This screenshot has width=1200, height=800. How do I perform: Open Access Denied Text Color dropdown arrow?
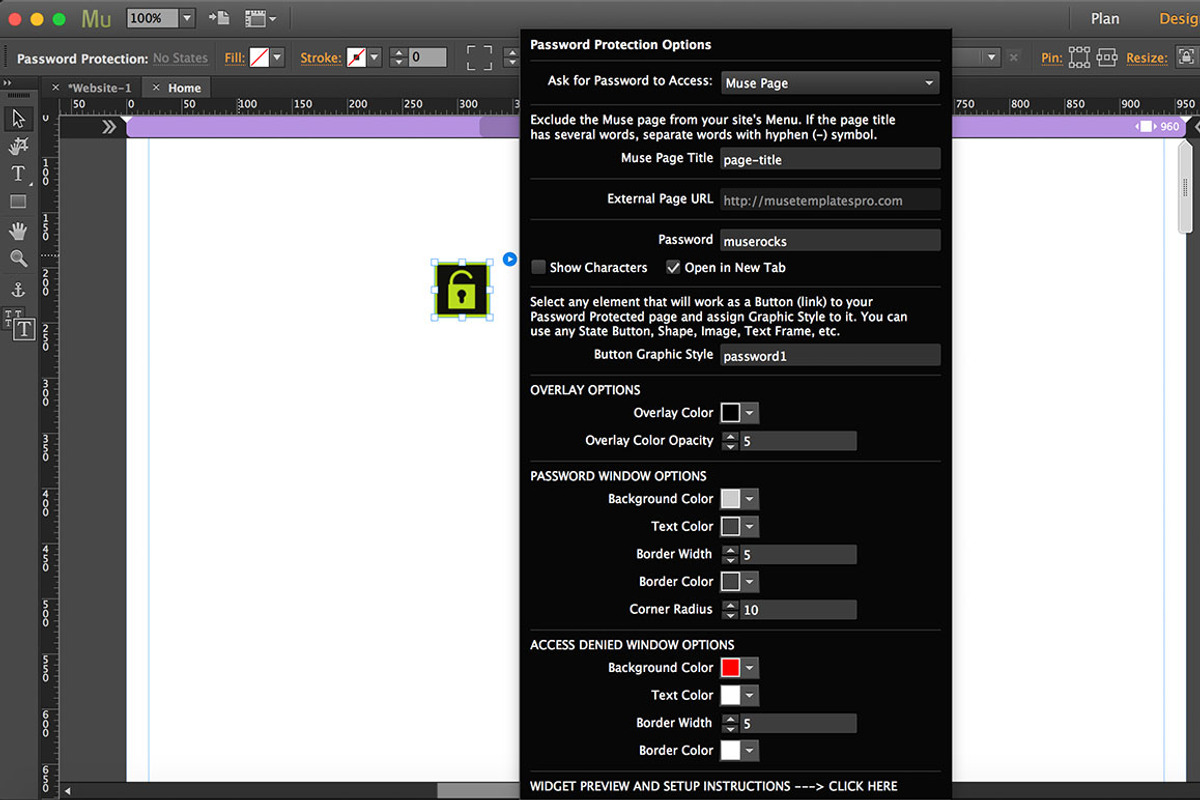(750, 695)
